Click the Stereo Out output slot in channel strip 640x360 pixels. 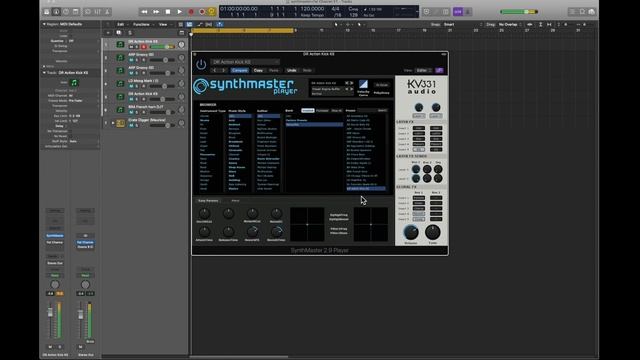click(55, 263)
